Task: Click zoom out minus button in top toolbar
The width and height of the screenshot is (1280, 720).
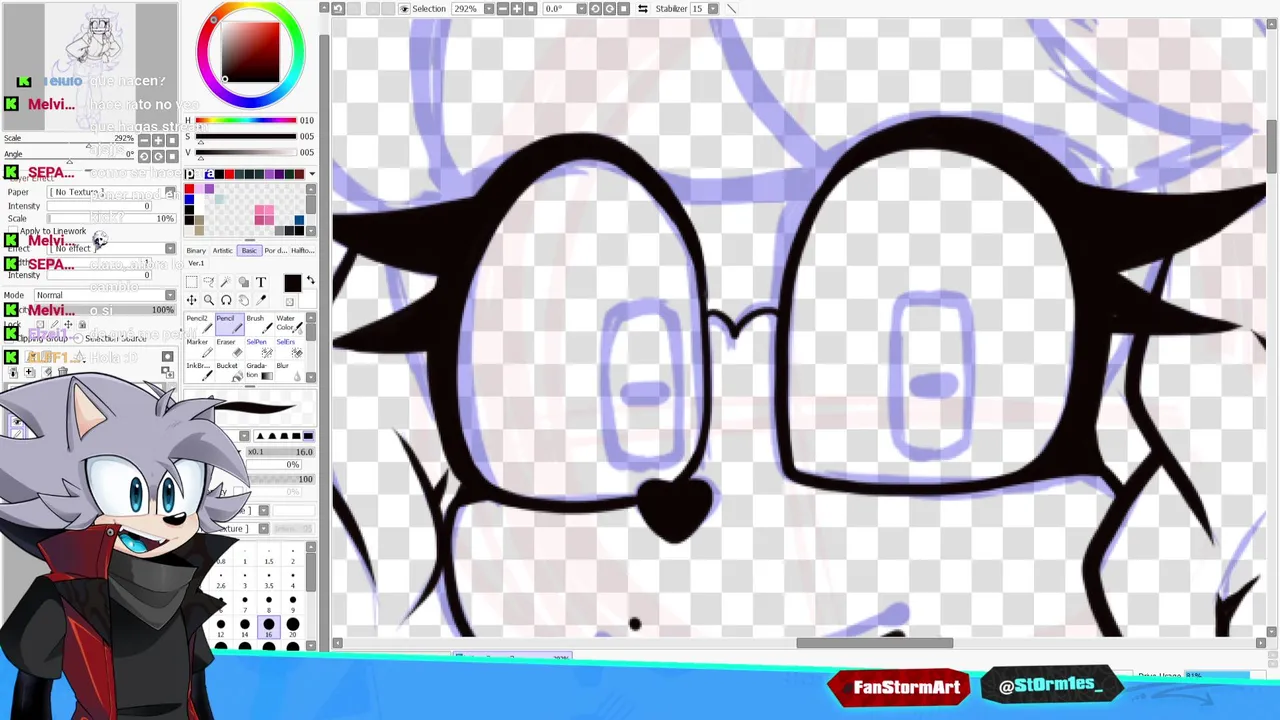Action: click(503, 8)
